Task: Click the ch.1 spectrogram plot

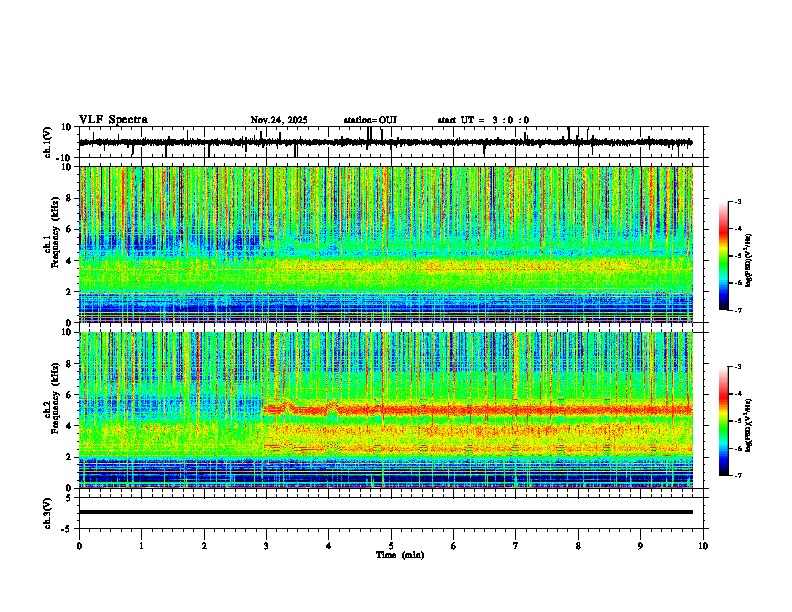Action: (x=386, y=244)
